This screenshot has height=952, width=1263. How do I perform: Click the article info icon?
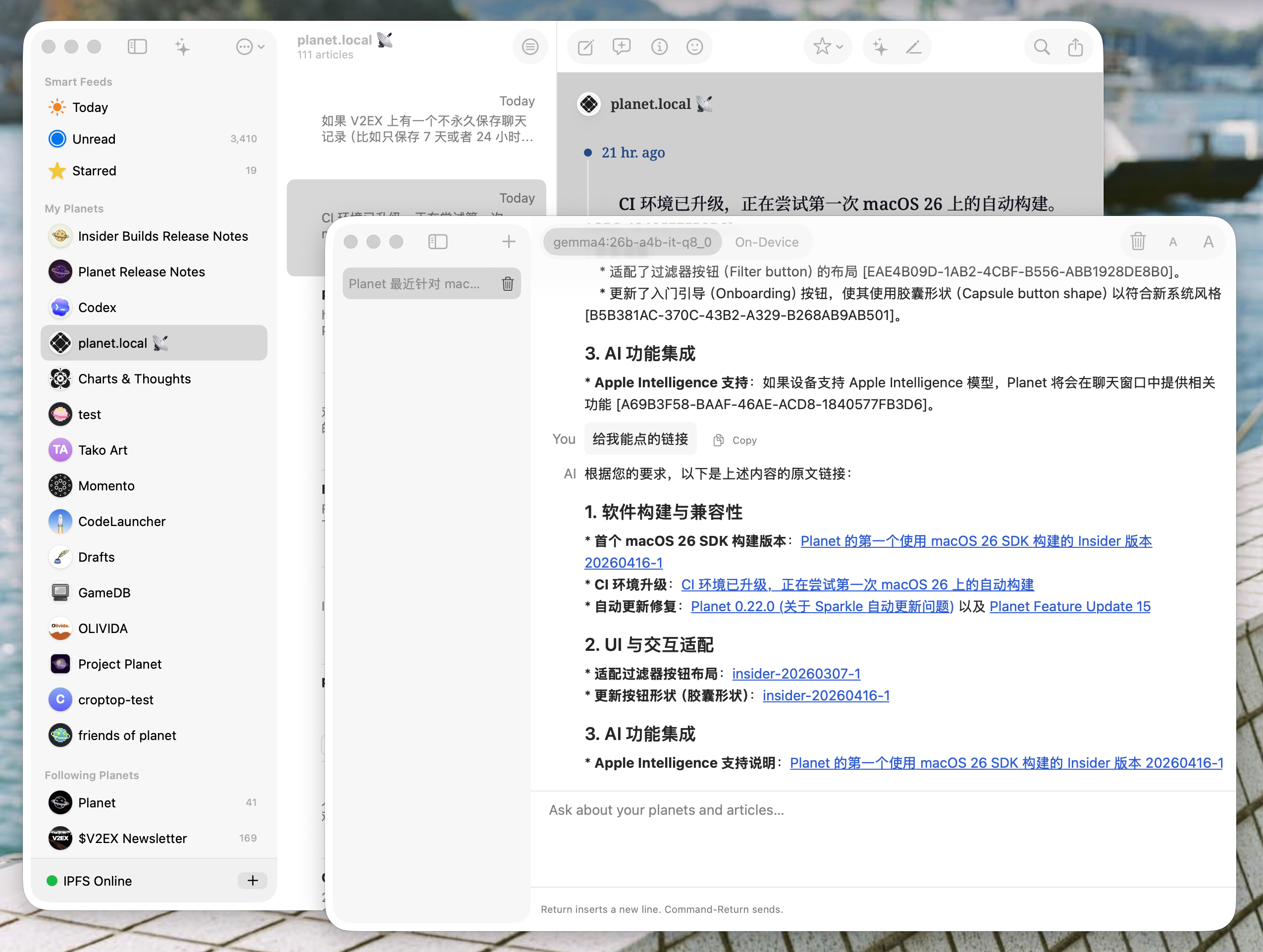coord(659,47)
